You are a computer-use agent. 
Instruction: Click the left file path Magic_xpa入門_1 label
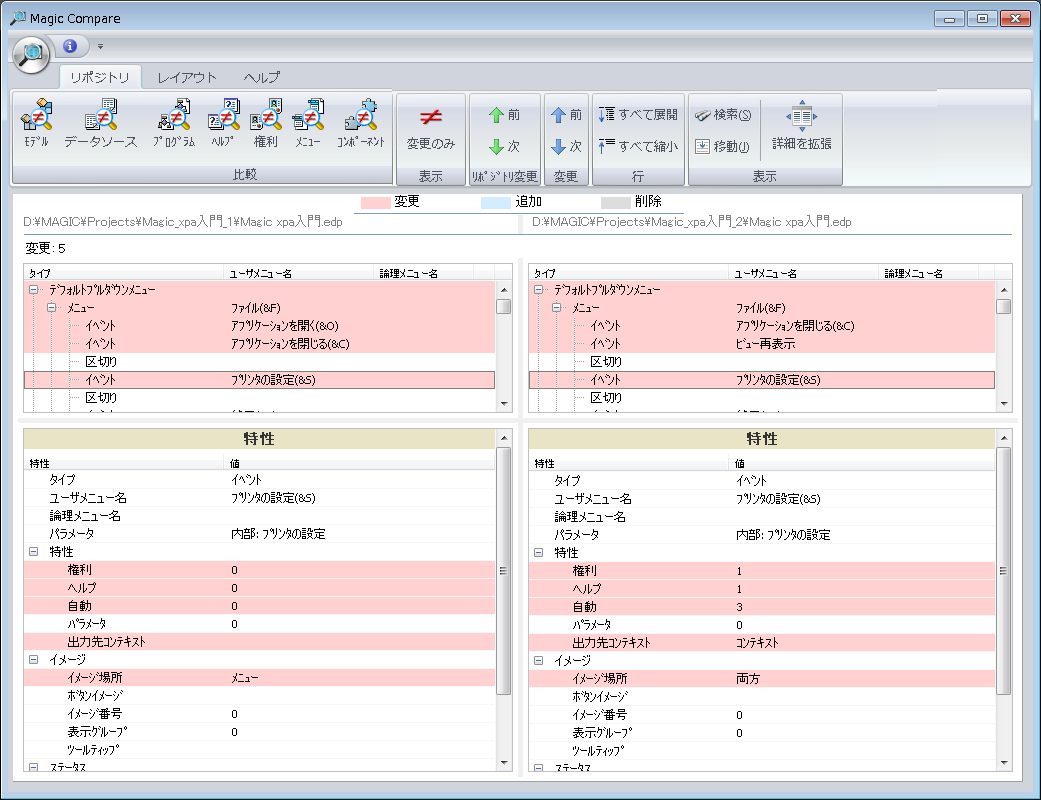click(x=183, y=222)
